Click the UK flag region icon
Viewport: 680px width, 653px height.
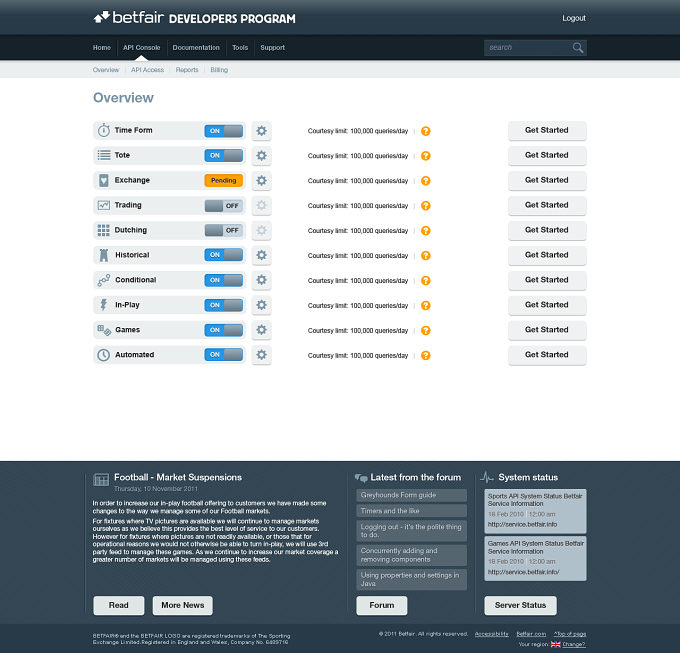(556, 644)
